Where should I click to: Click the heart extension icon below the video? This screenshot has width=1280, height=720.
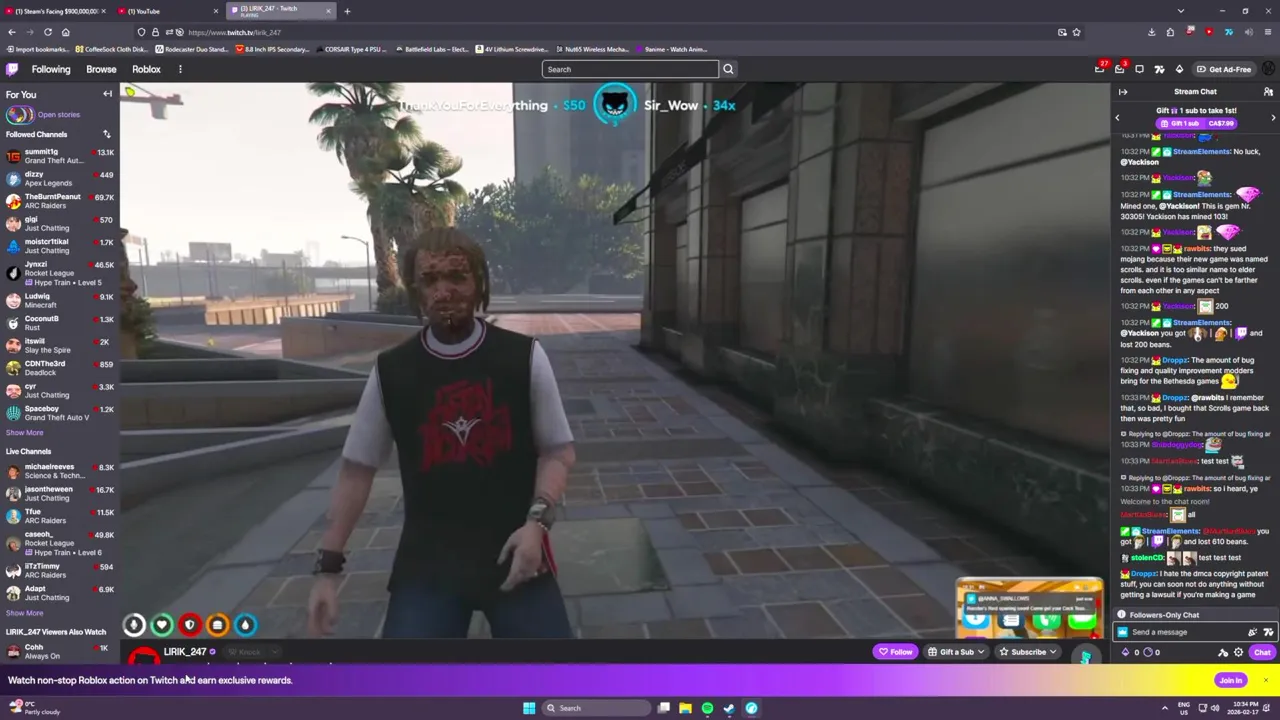161,625
